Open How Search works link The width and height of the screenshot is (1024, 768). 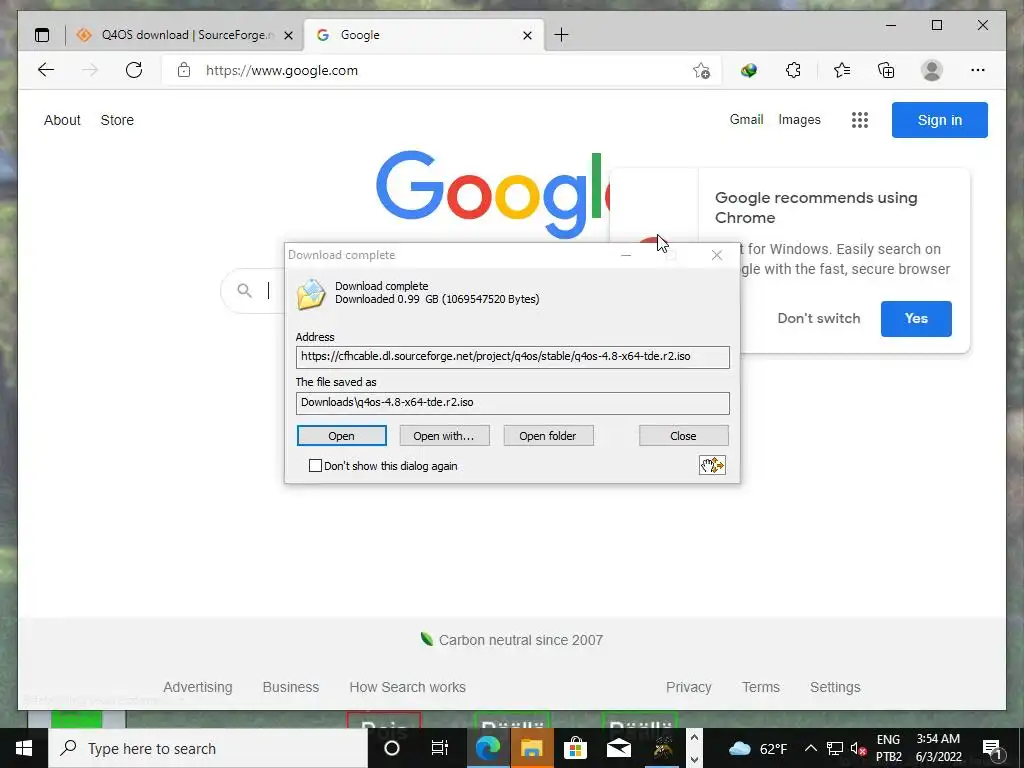(408, 687)
